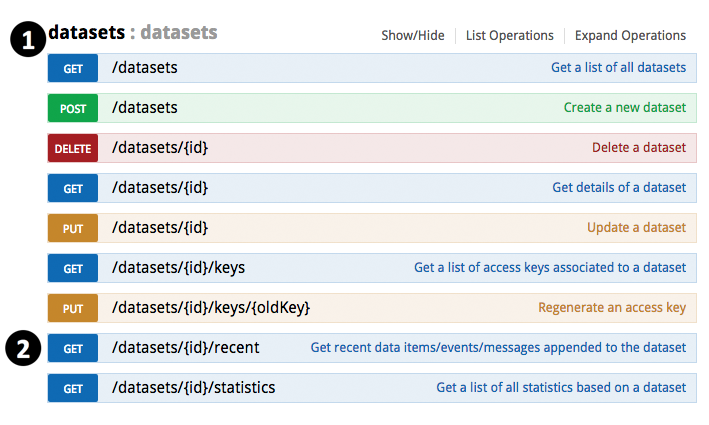Viewport: 709px width, 425px height.
Task: Toggle Show/Hide for datasets operations
Action: click(x=412, y=35)
